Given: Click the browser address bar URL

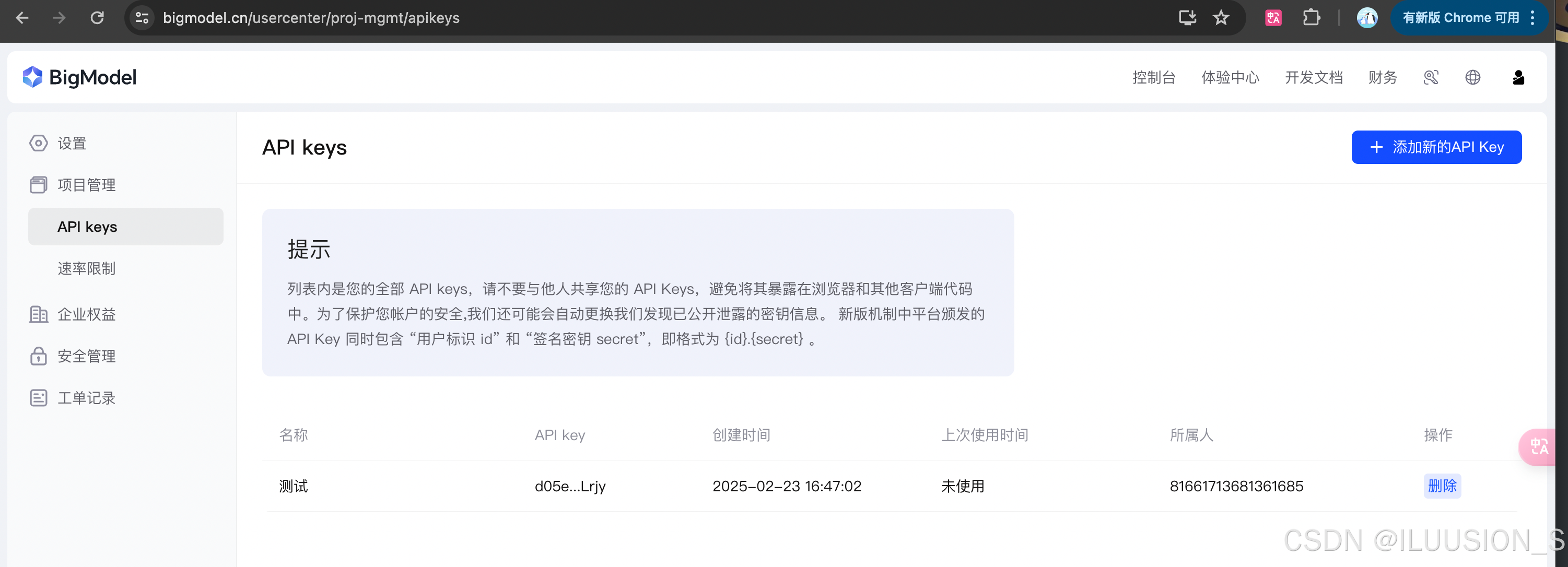Looking at the screenshot, I should click(310, 18).
